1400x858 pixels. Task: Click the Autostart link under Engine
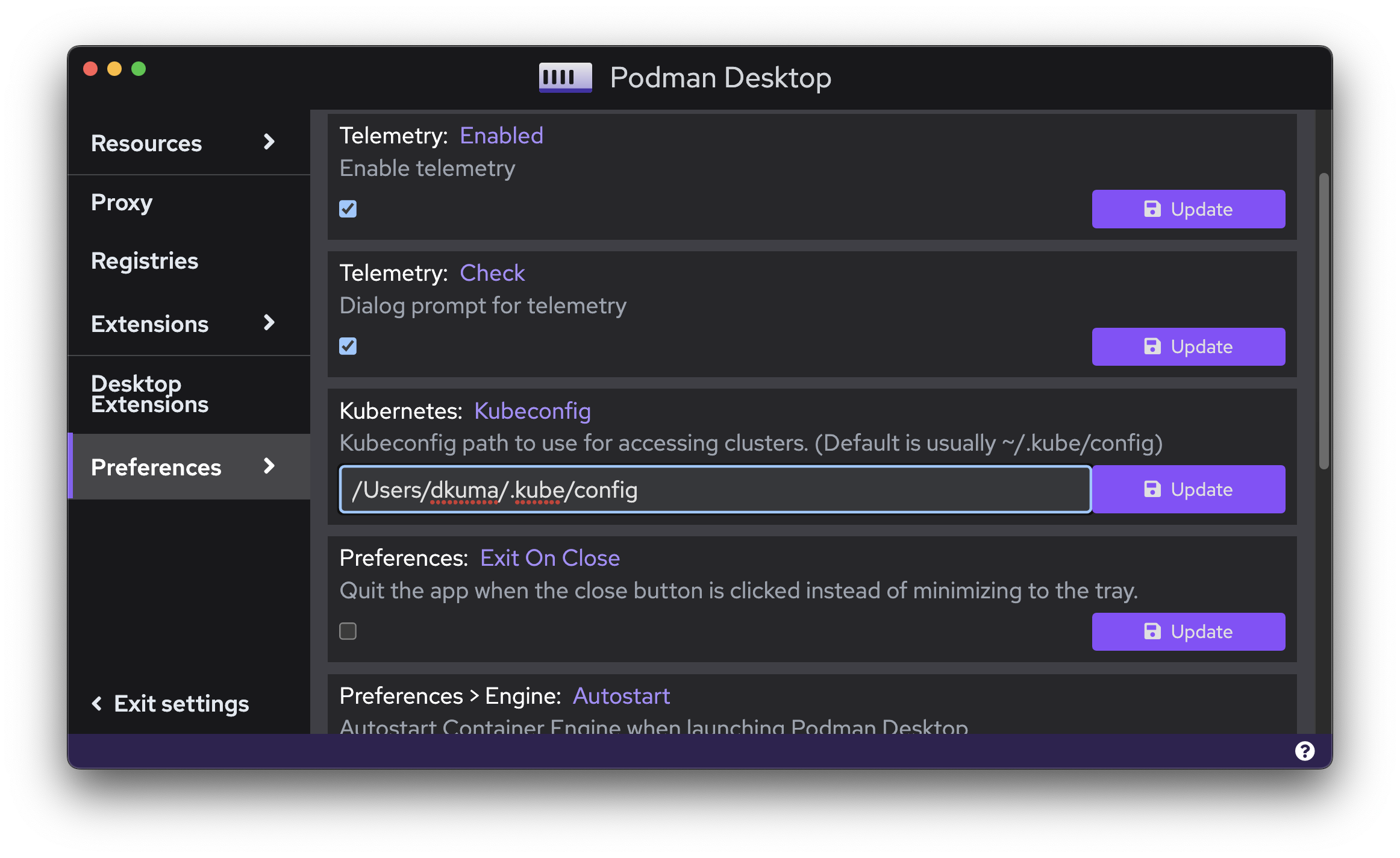tap(621, 696)
